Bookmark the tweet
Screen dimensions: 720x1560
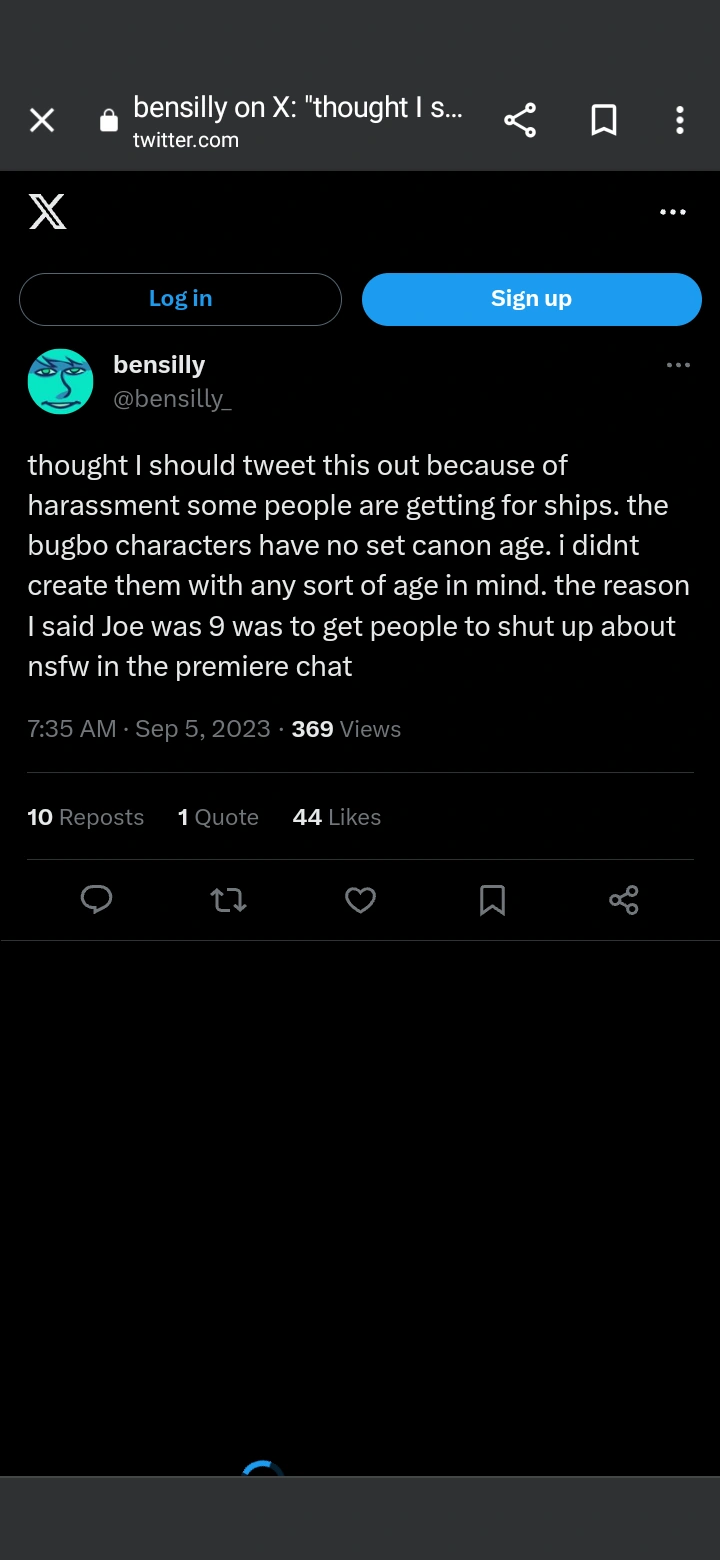[492, 901]
